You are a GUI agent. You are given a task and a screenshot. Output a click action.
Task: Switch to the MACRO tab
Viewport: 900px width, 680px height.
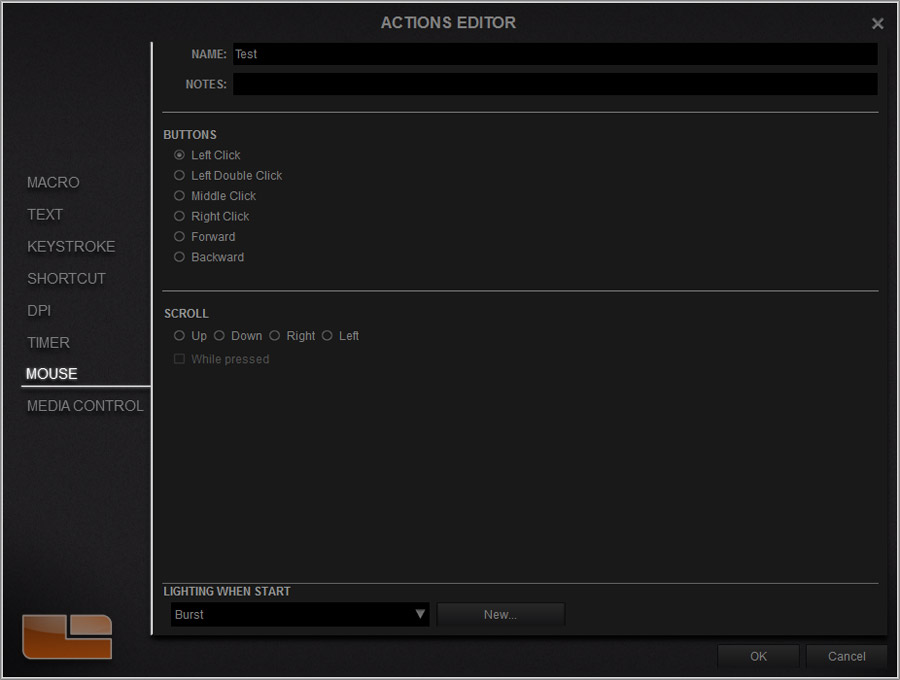(53, 182)
